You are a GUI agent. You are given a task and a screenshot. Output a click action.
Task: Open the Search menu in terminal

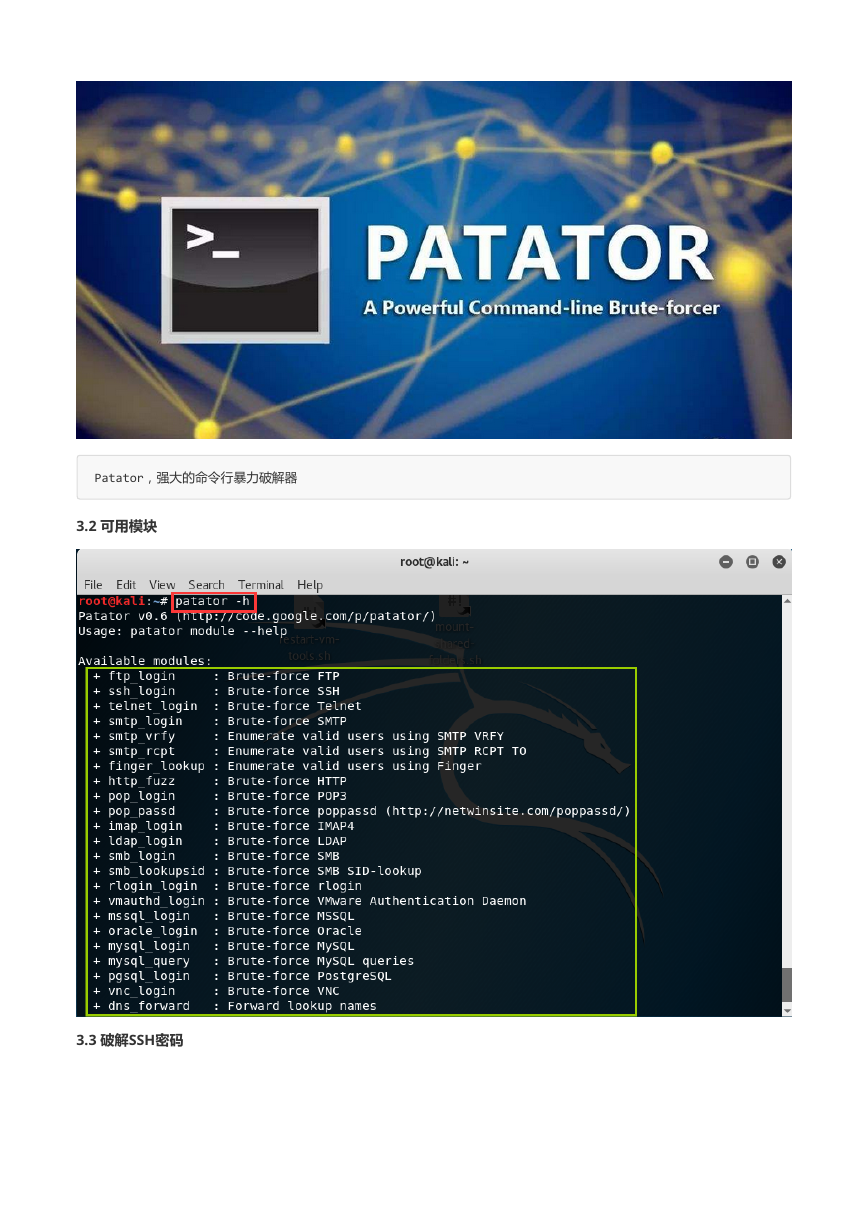[x=206, y=584]
